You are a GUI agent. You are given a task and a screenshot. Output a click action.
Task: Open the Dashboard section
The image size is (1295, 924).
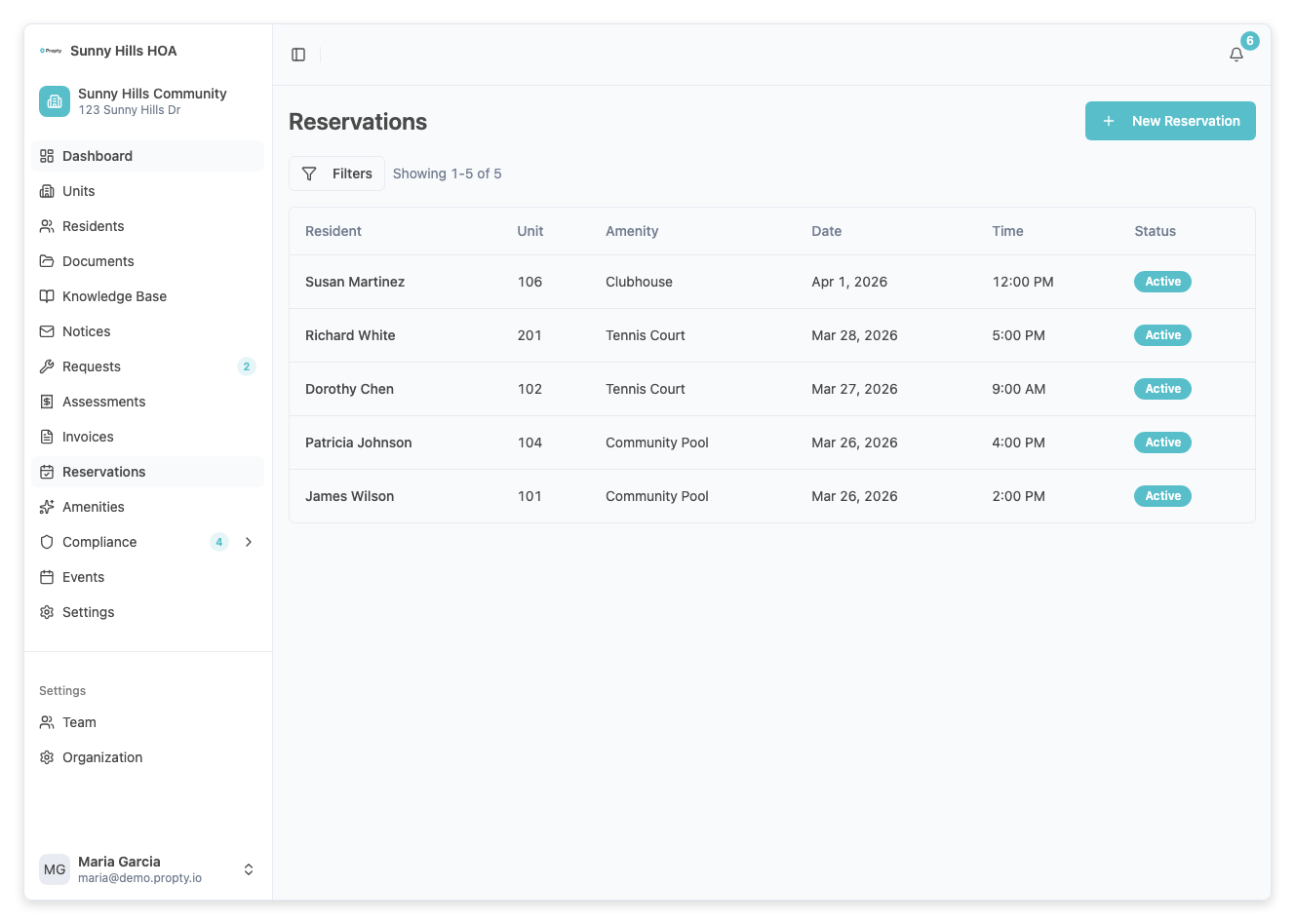coord(98,156)
